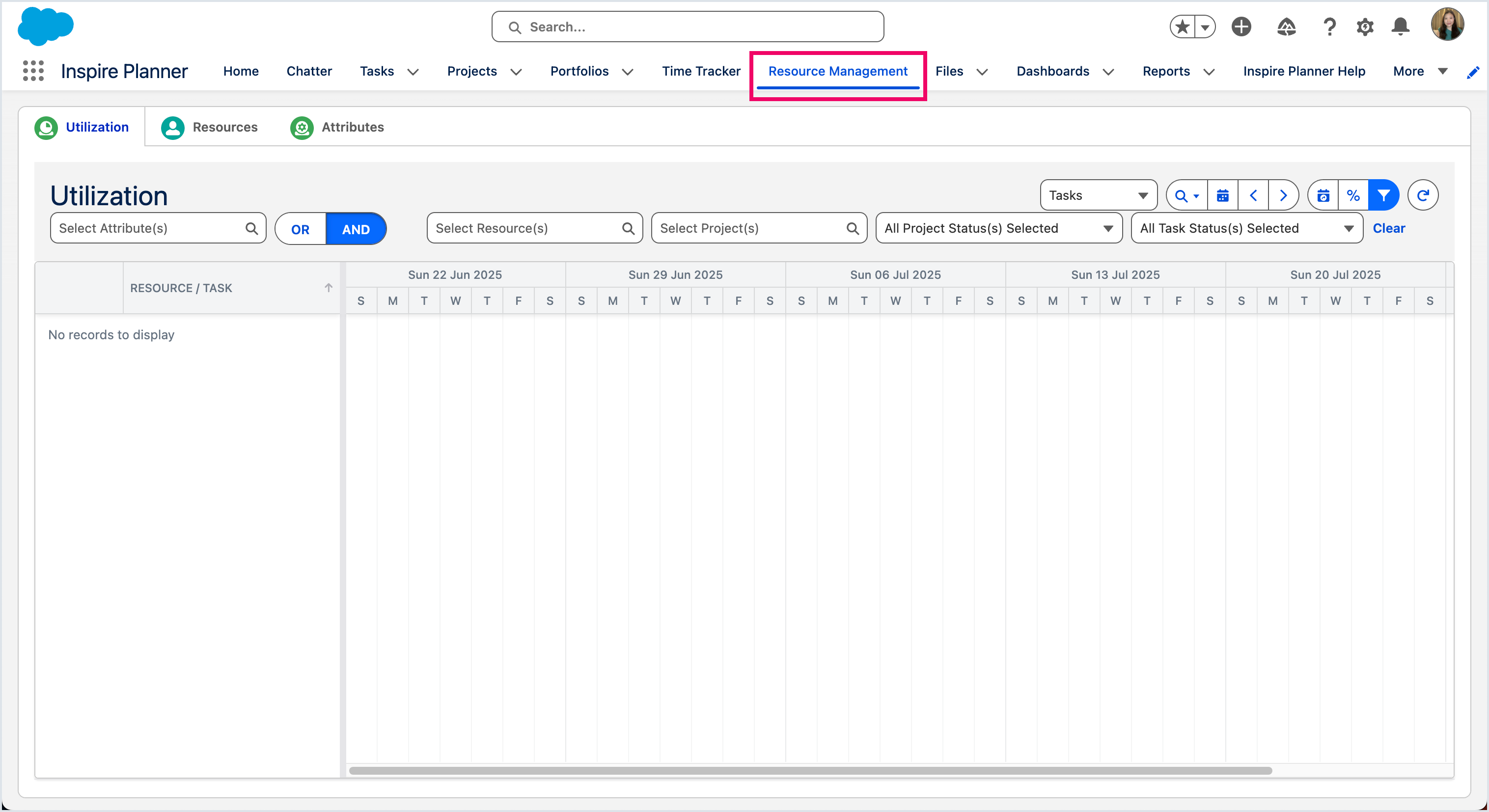Click the Select Resource(s) search field

pyautogui.click(x=535, y=228)
